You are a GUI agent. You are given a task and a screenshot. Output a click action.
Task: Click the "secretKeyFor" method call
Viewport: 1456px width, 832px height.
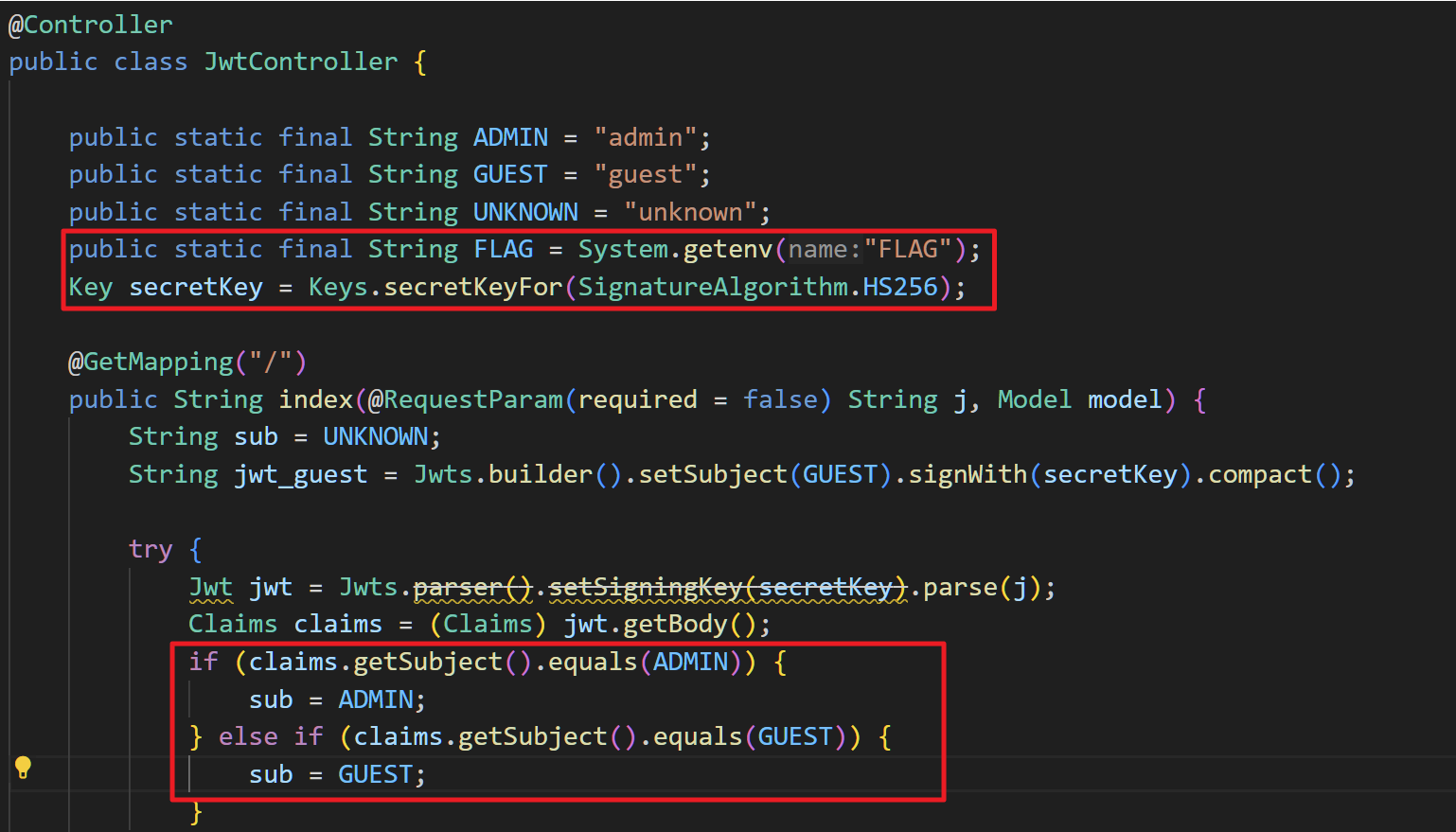(473, 287)
